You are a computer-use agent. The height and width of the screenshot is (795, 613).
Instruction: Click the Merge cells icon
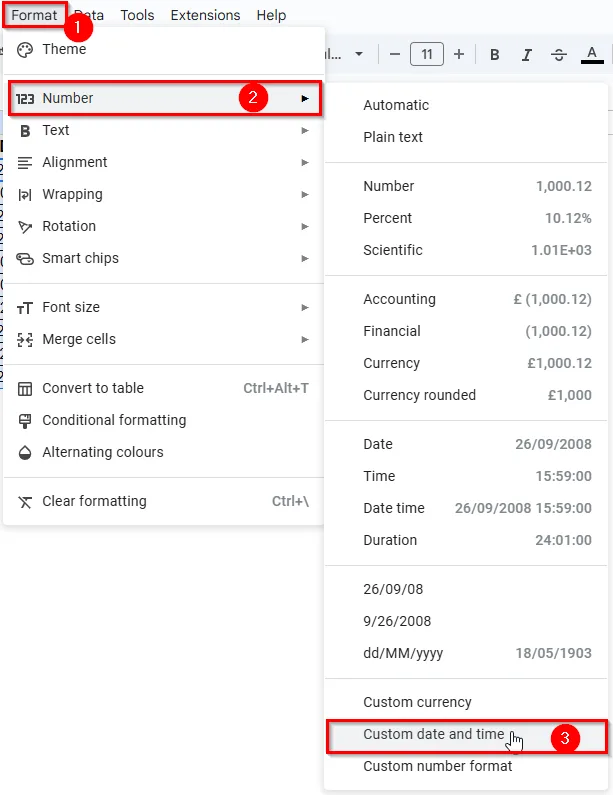[25, 340]
